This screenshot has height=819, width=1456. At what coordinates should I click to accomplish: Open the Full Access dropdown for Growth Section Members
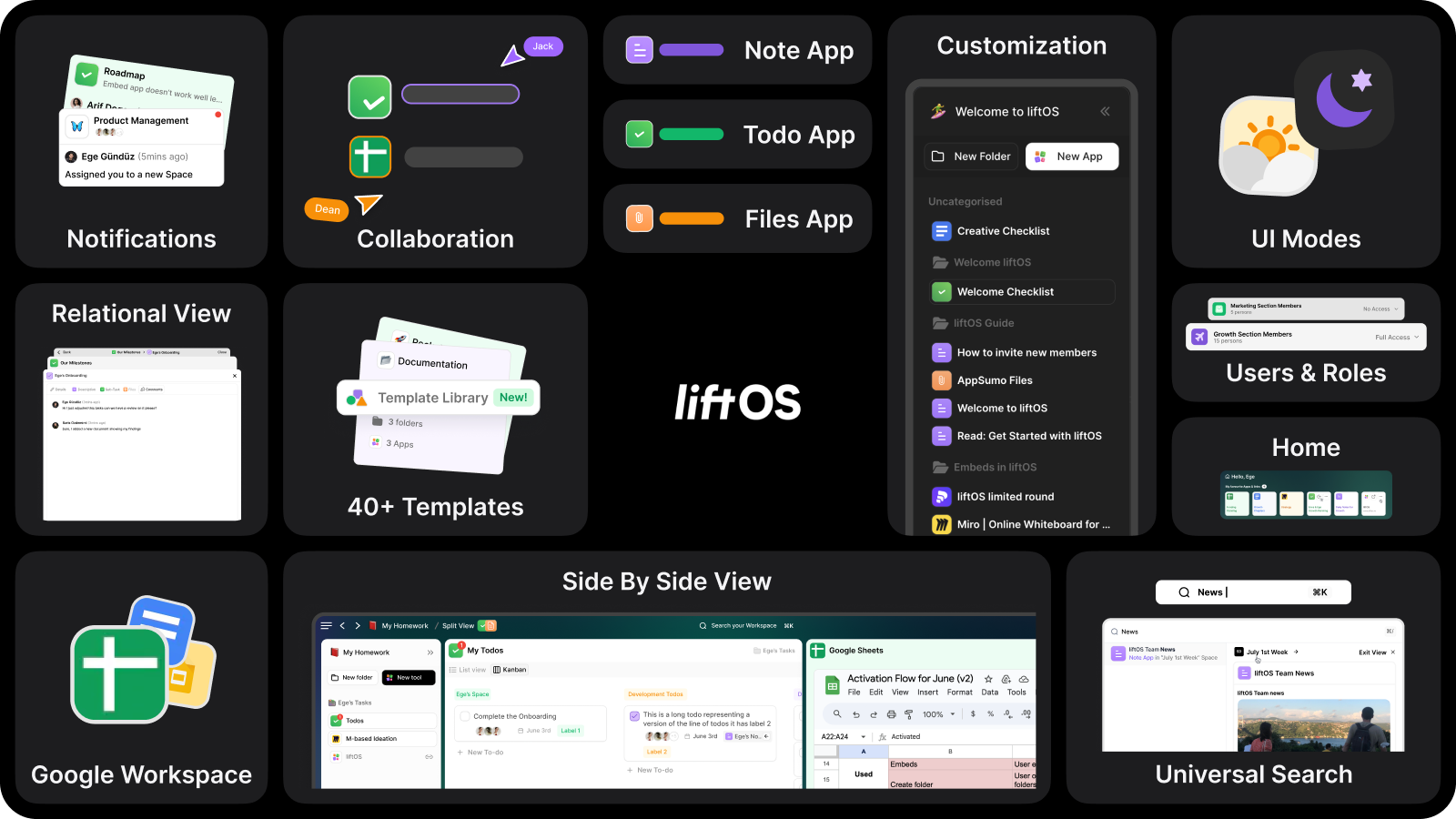(x=1397, y=338)
